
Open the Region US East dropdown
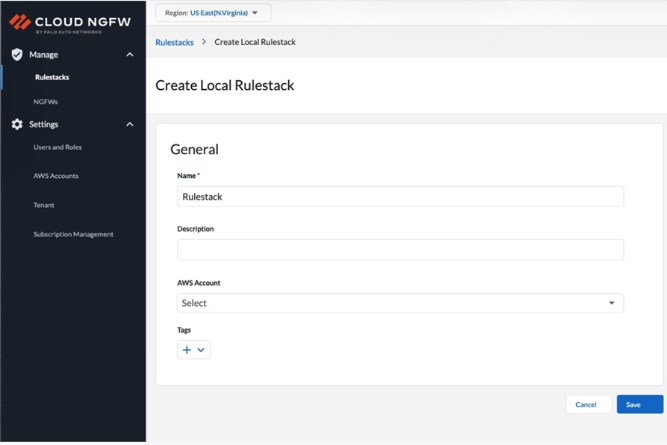(213, 13)
